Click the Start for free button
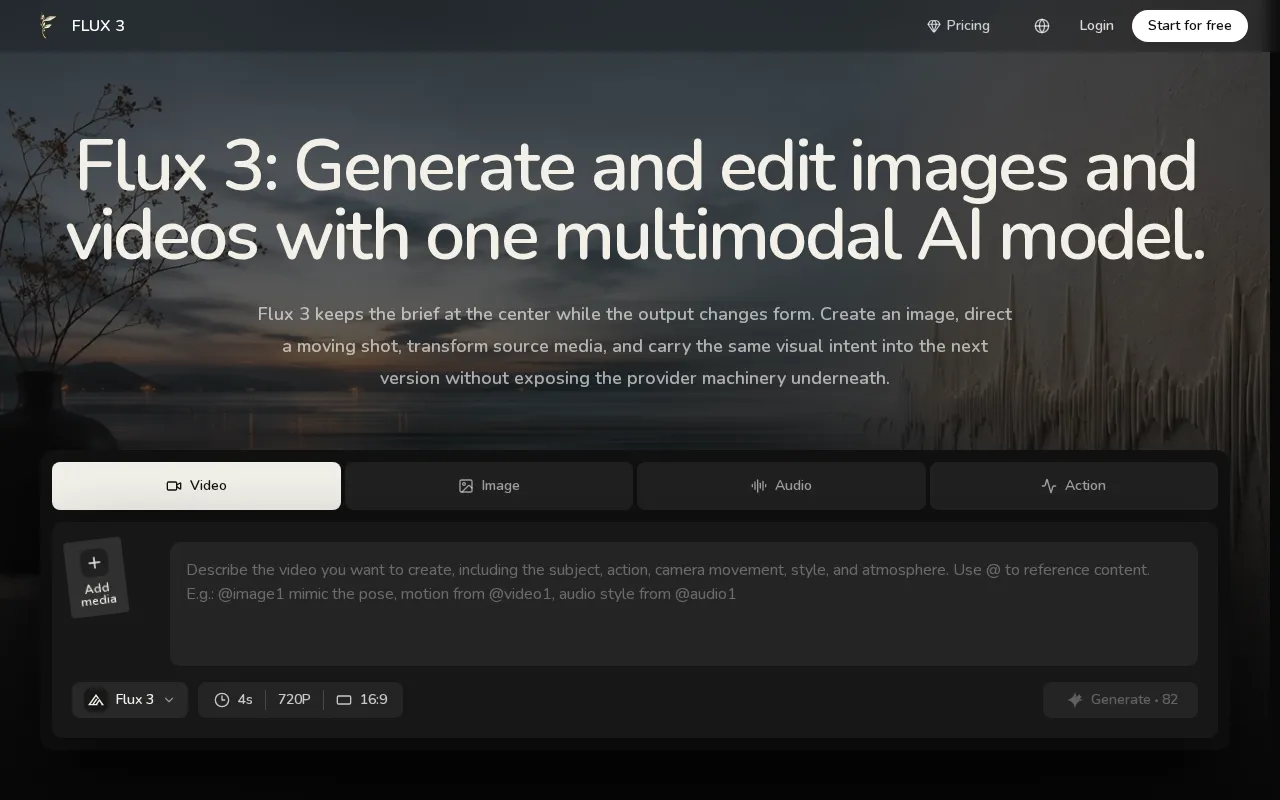This screenshot has height=800, width=1280. [x=1189, y=26]
